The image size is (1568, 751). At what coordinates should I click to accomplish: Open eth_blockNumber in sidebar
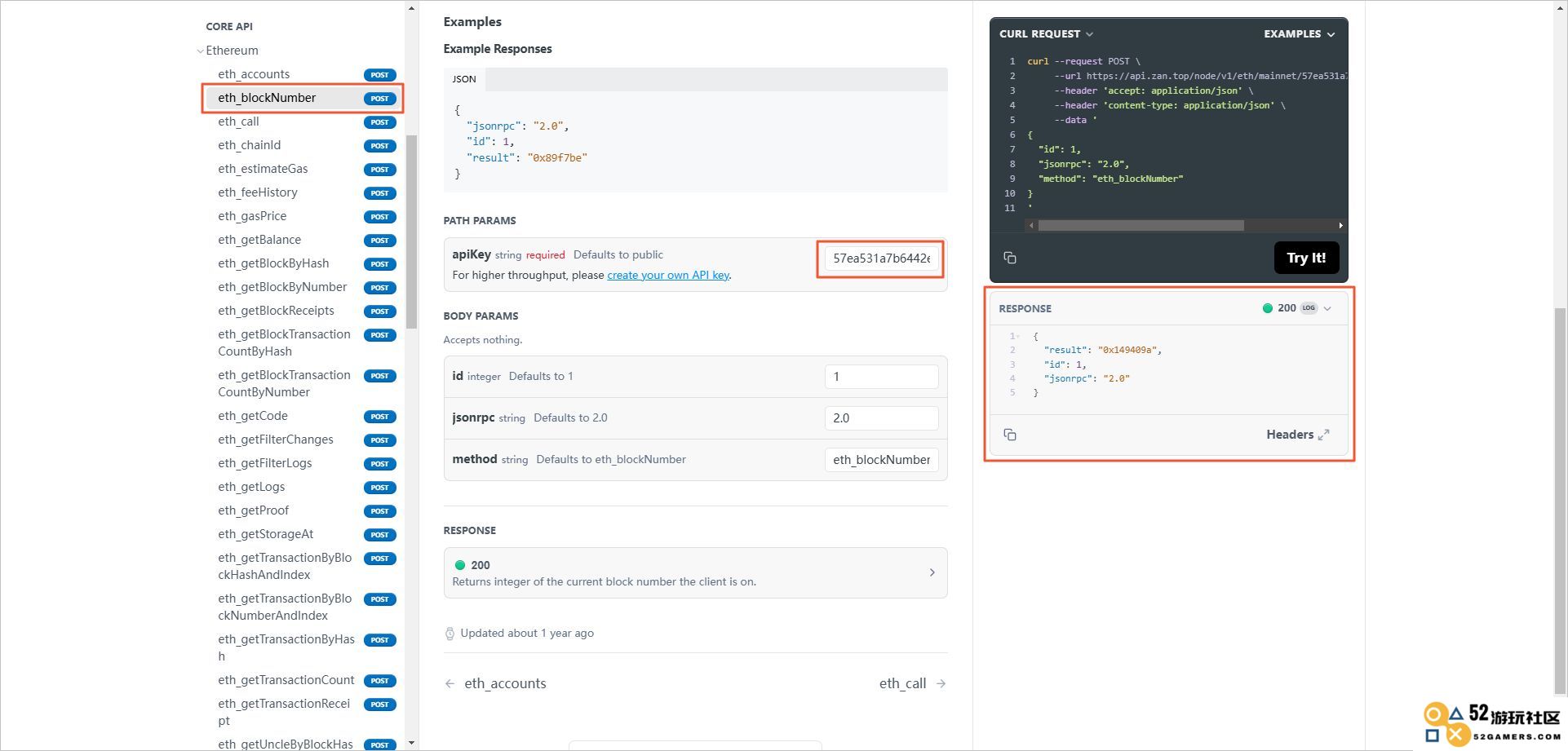[302, 98]
